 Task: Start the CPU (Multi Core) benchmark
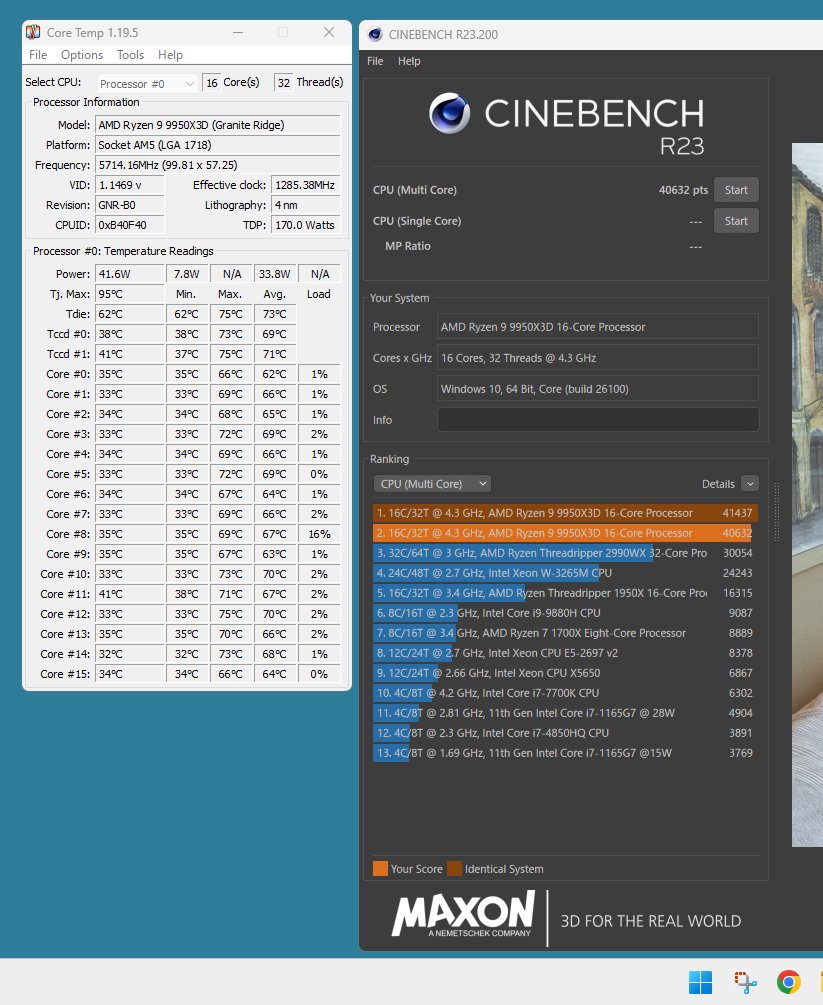(736, 190)
